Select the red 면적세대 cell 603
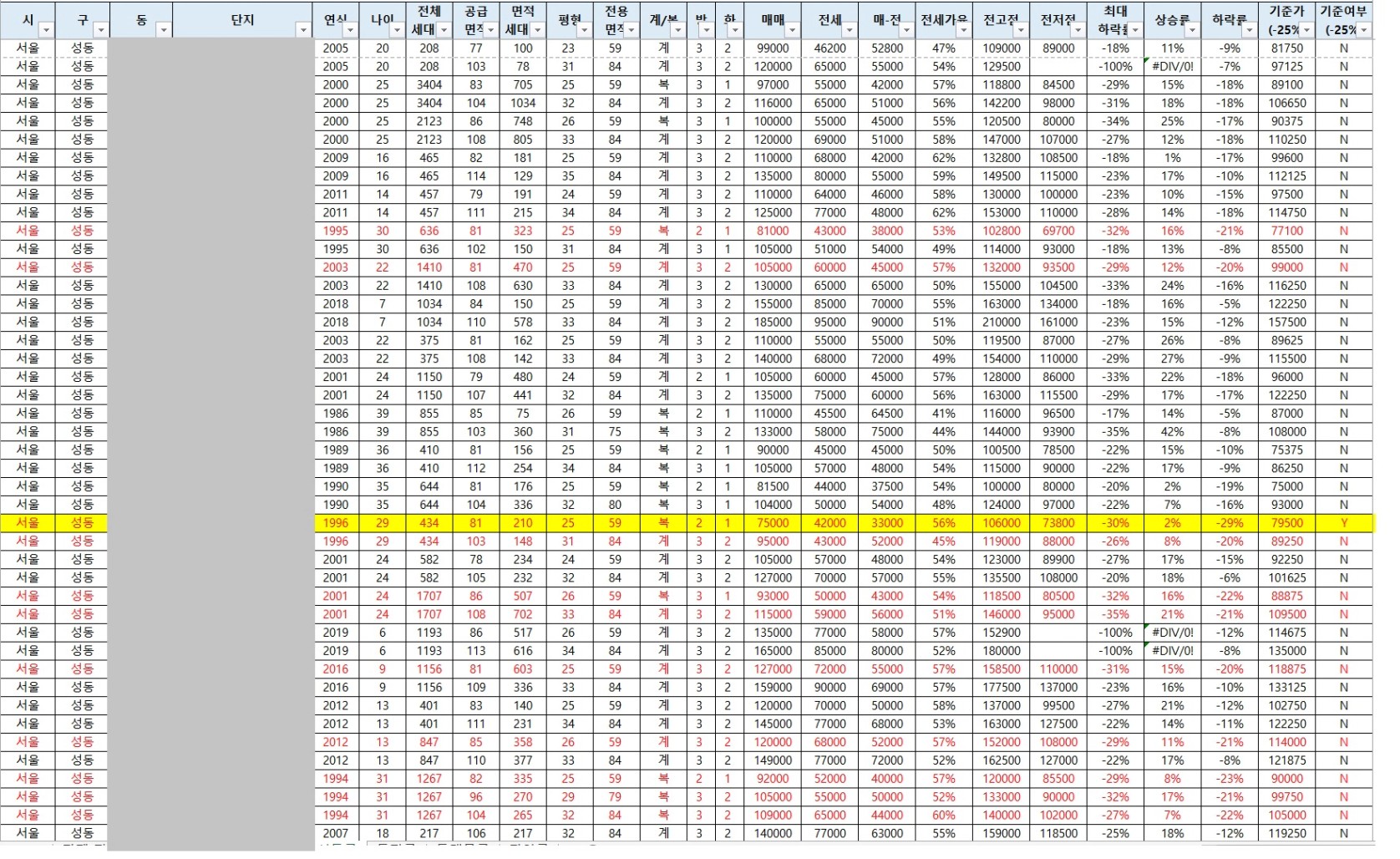The height and width of the screenshot is (859, 1400). coord(523,669)
